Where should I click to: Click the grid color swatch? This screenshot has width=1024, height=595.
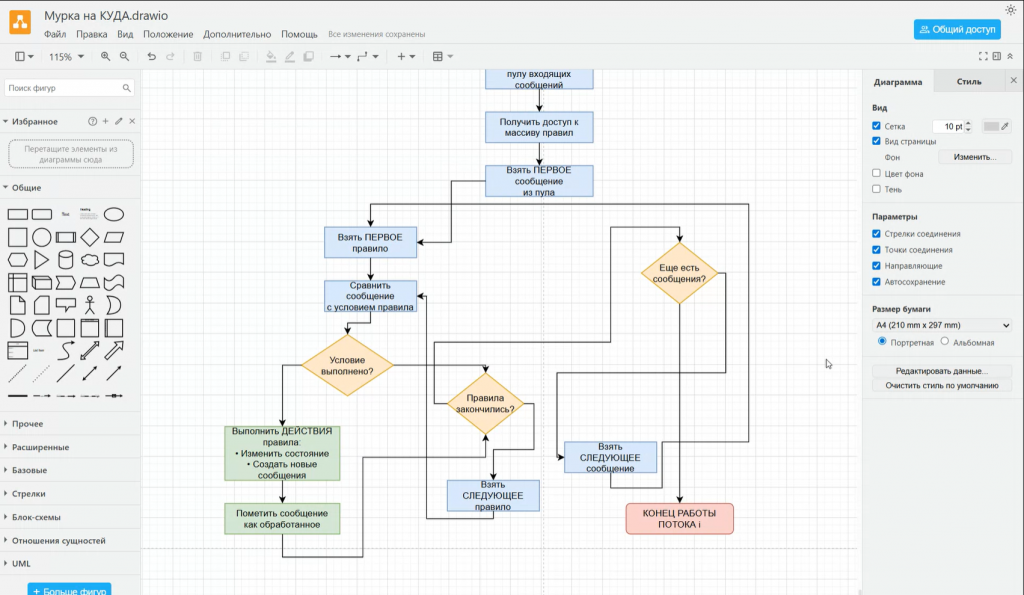tap(991, 126)
